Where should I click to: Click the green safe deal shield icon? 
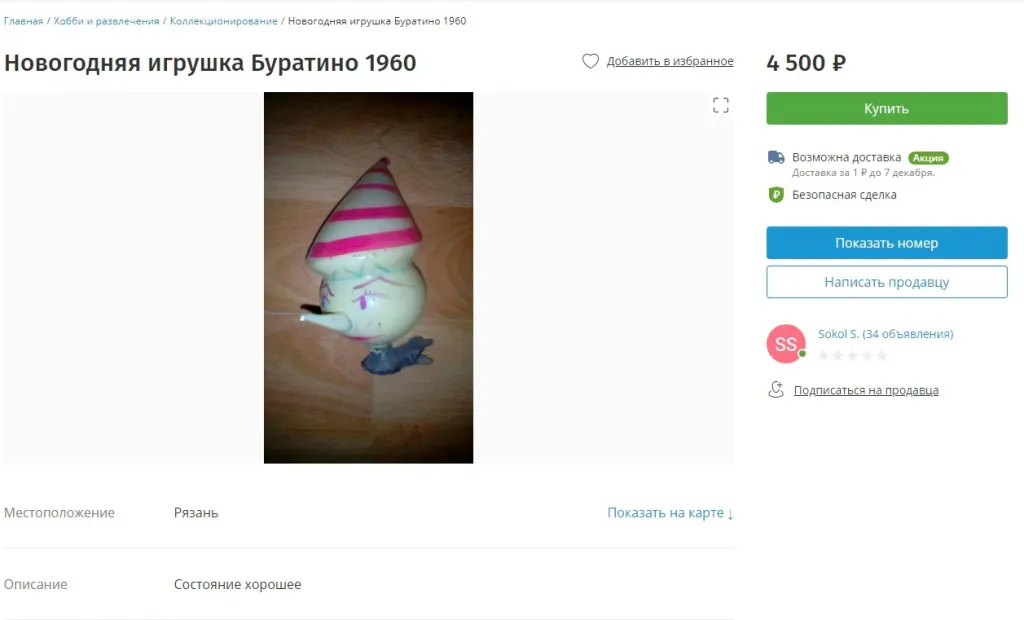pyautogui.click(x=776, y=195)
